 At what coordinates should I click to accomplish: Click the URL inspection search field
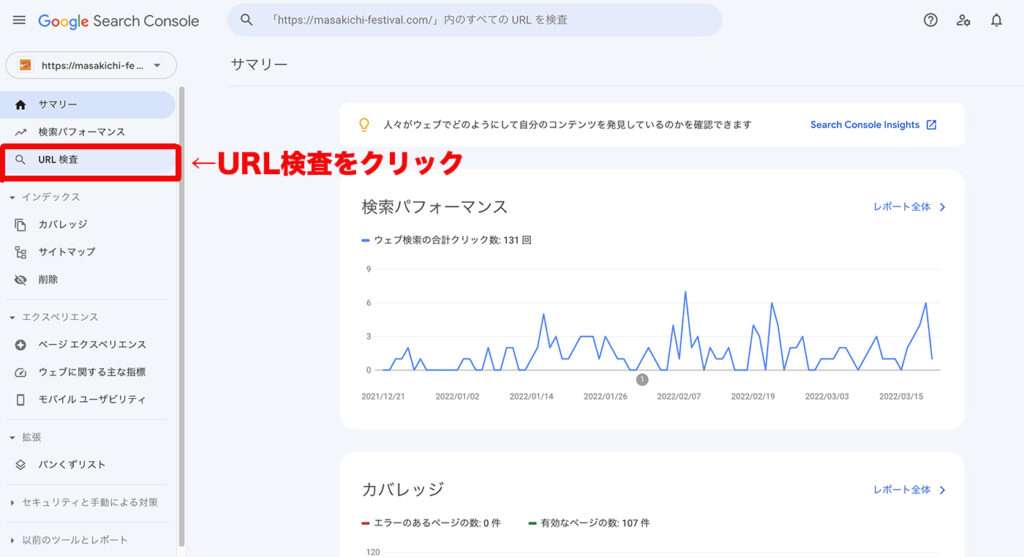(474, 20)
